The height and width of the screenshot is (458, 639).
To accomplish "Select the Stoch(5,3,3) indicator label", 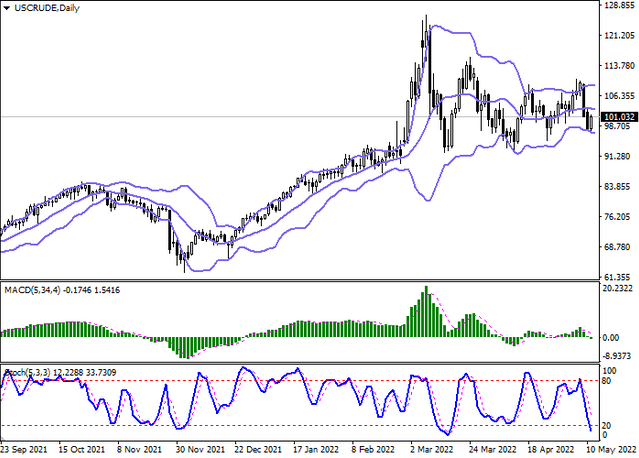I will (x=27, y=372).
